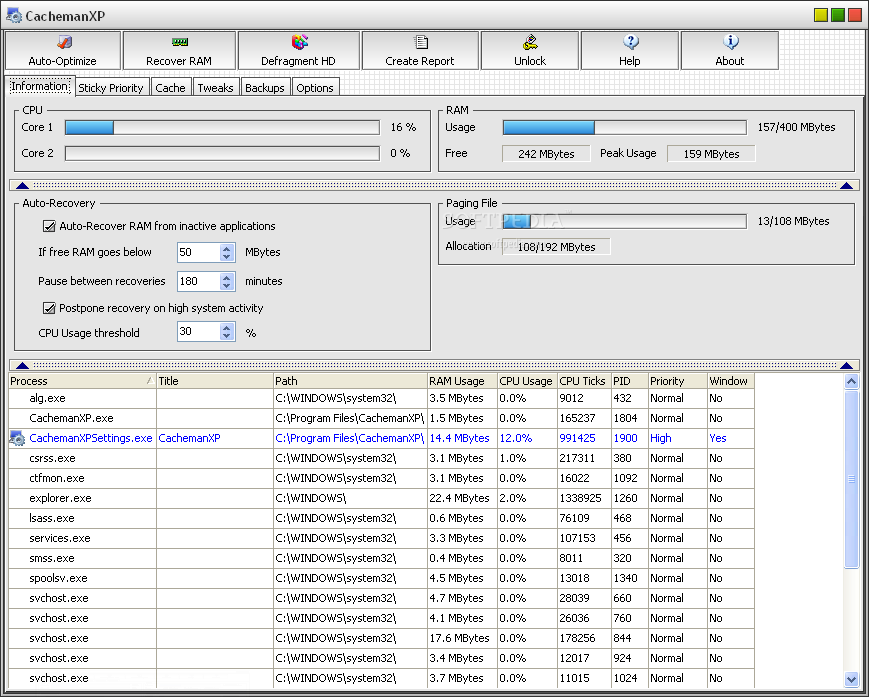869x697 pixels.
Task: Click the 242 MBytes free RAM value
Action: click(546, 153)
